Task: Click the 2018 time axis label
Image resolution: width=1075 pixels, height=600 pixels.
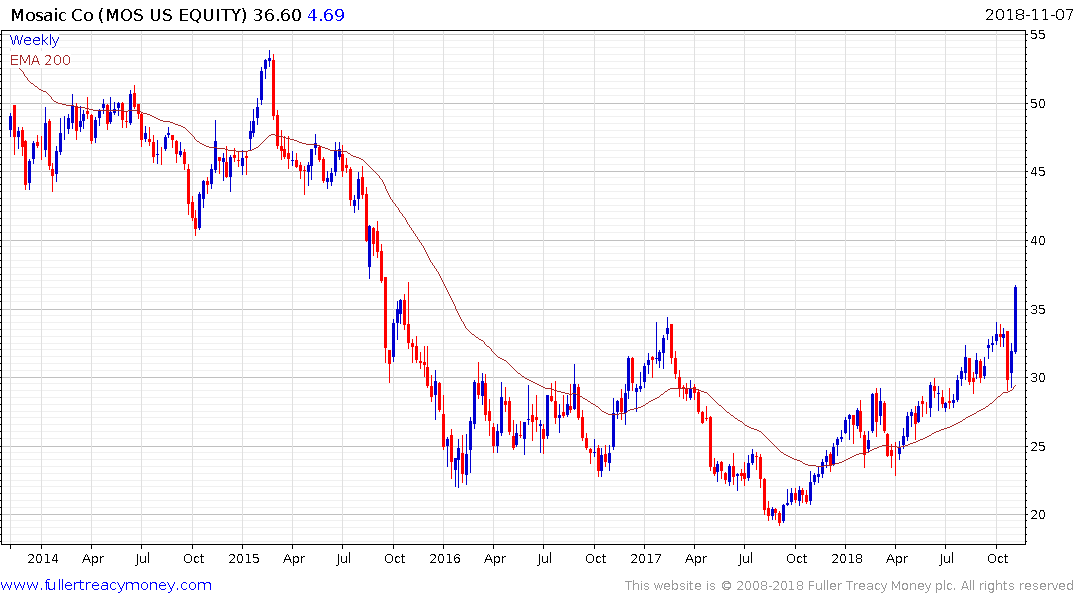Action: click(847, 558)
